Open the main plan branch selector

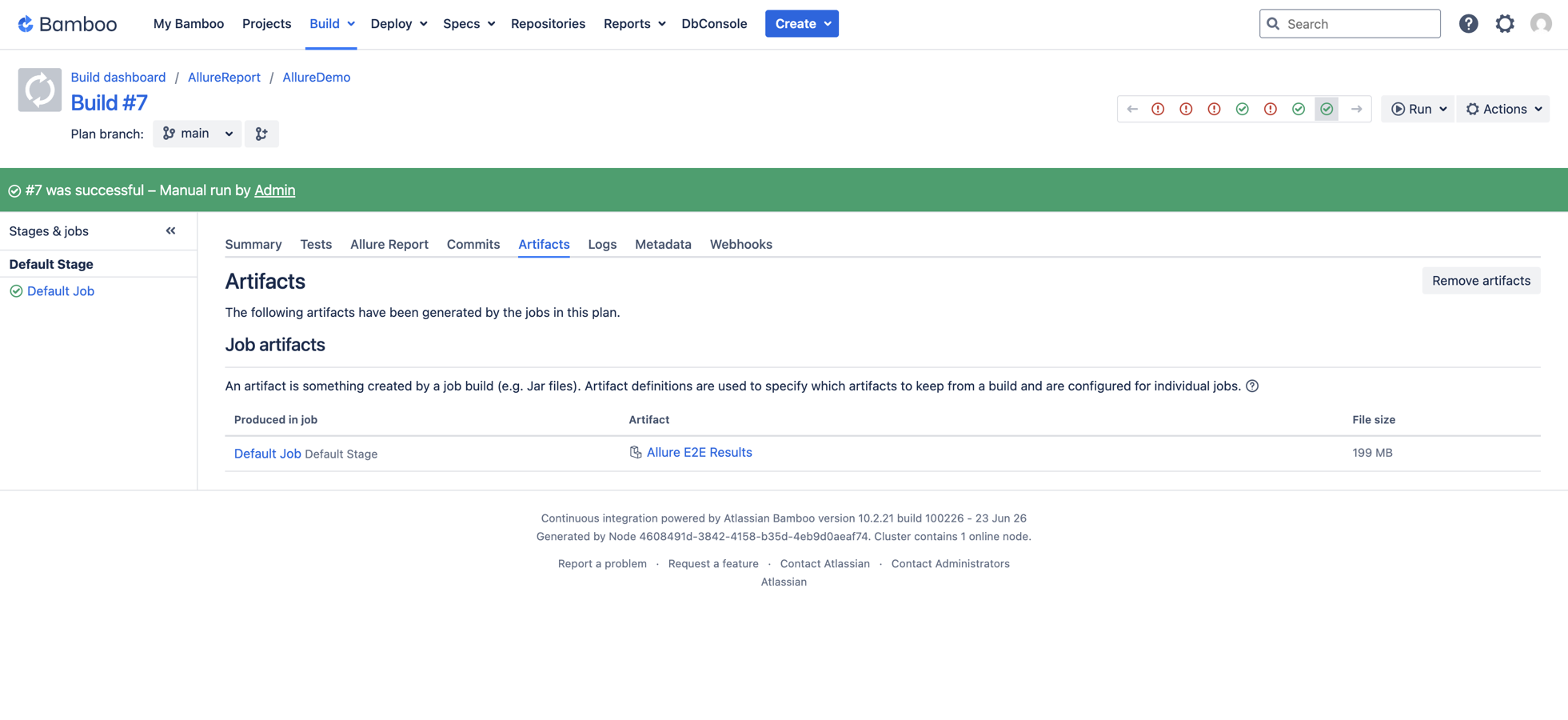pyautogui.click(x=197, y=134)
